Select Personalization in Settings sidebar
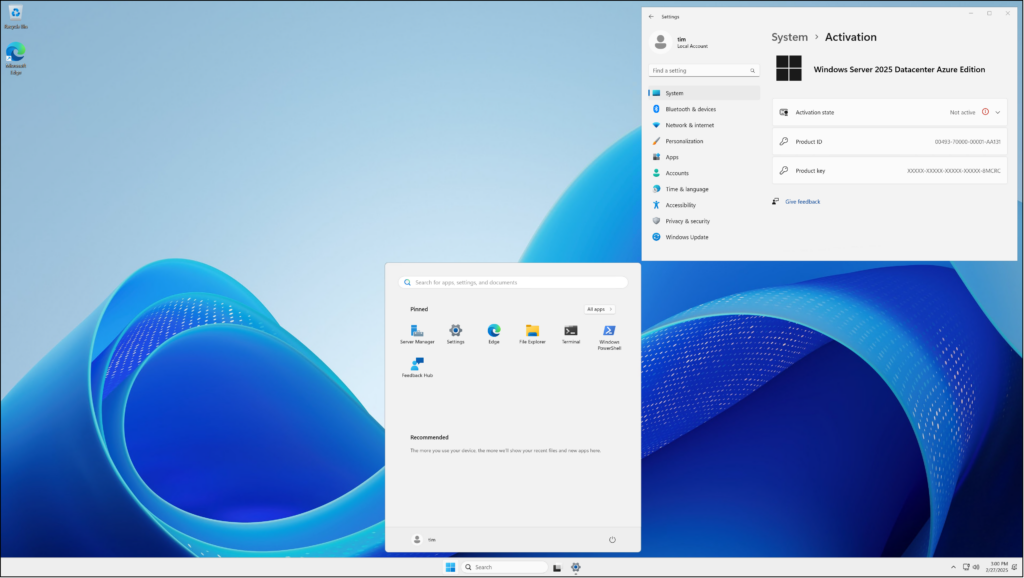The width and height of the screenshot is (1024, 578). pos(704,141)
